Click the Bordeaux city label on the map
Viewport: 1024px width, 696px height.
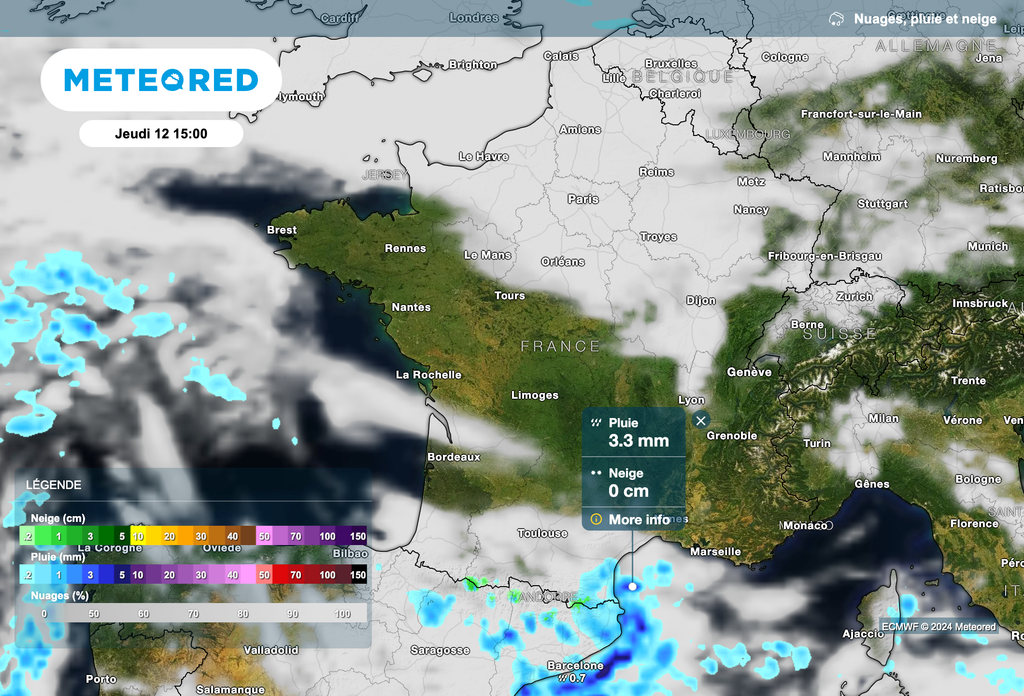[453, 457]
